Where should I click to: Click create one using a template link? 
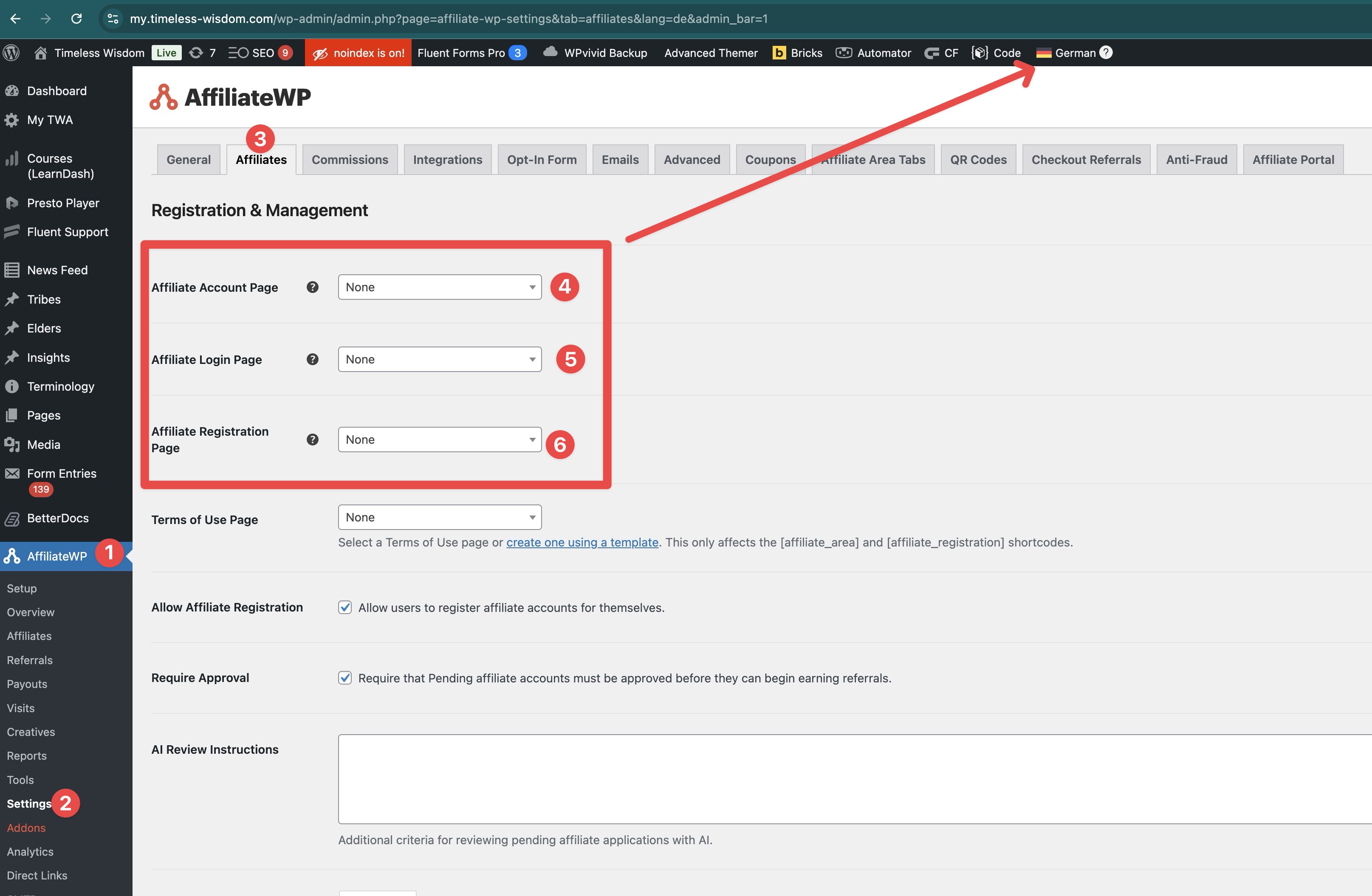(x=582, y=542)
